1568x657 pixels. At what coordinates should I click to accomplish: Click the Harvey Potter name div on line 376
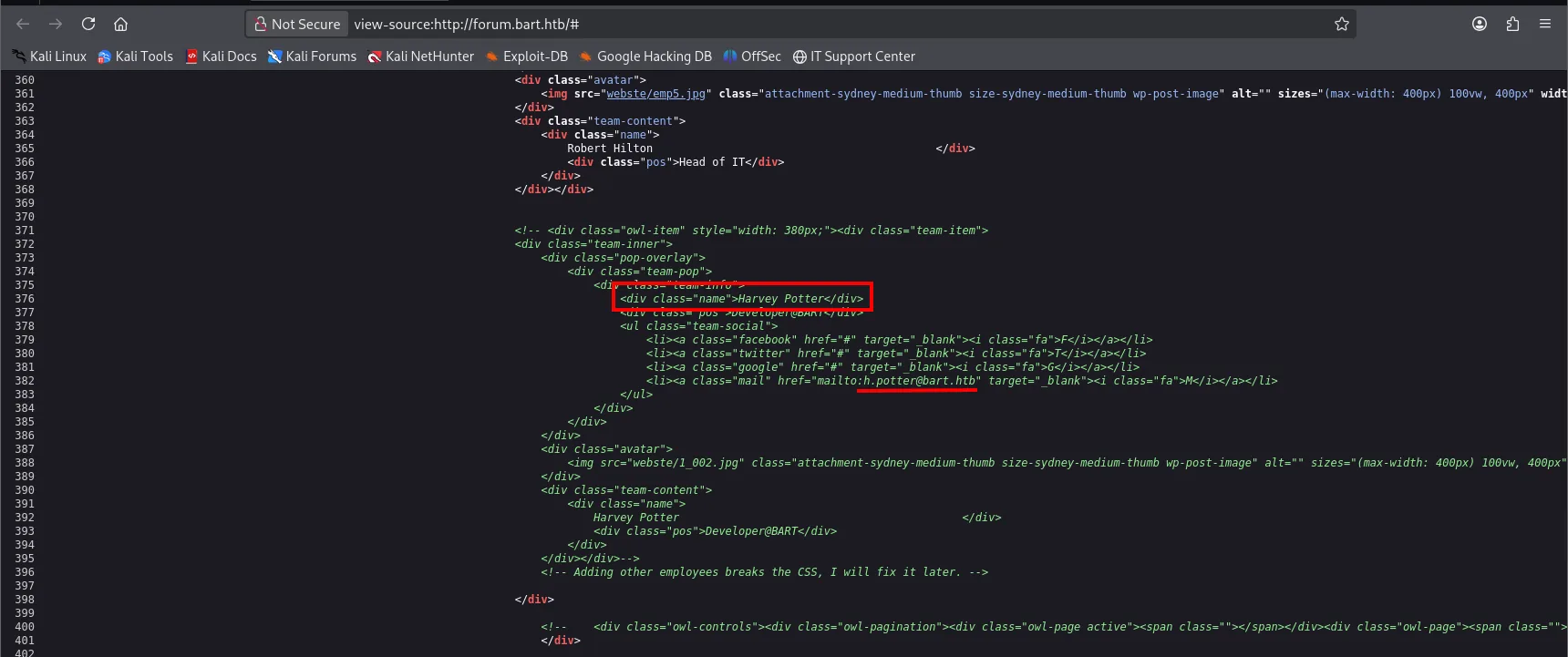742,299
